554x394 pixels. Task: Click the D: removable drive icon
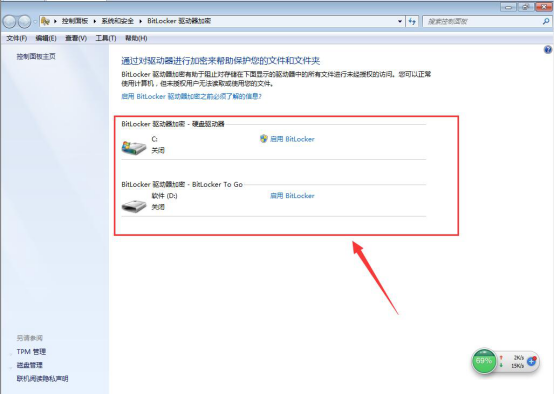(134, 206)
